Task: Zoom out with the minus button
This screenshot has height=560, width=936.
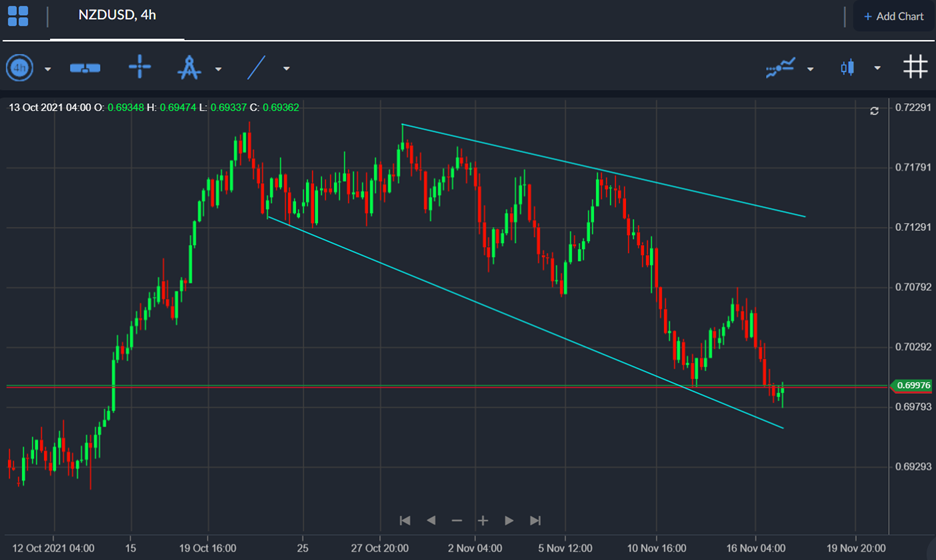Action: pos(457,521)
